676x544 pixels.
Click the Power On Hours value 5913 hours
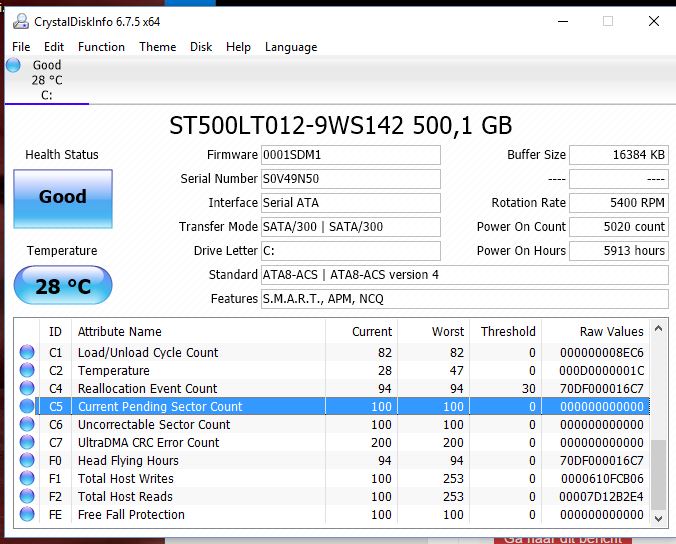tap(619, 250)
